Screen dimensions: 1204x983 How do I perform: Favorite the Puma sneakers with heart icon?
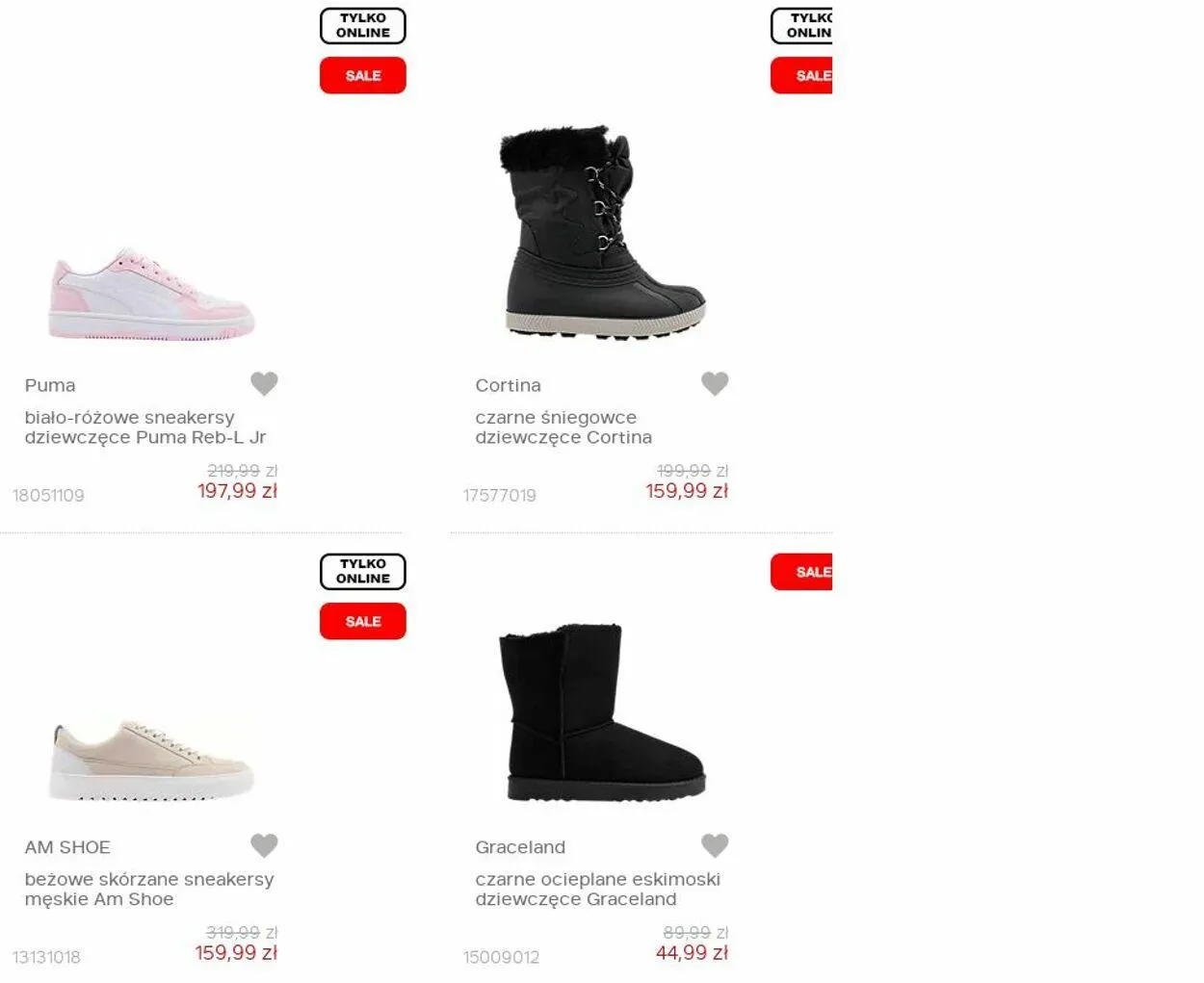pyautogui.click(x=264, y=383)
